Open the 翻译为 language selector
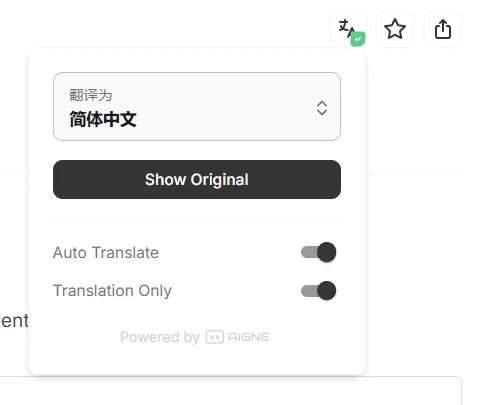Screen dimensions: 487x405 pyautogui.click(x=197, y=106)
